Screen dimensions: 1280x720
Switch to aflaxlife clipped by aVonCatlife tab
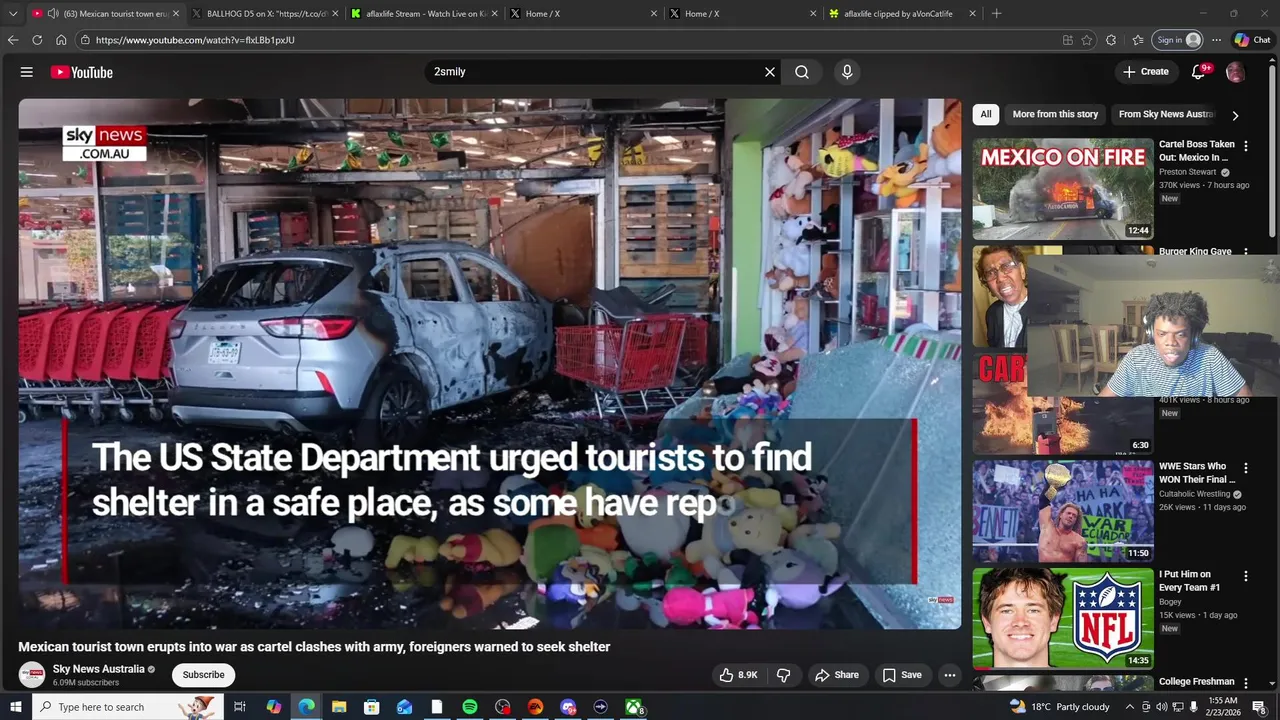902,14
